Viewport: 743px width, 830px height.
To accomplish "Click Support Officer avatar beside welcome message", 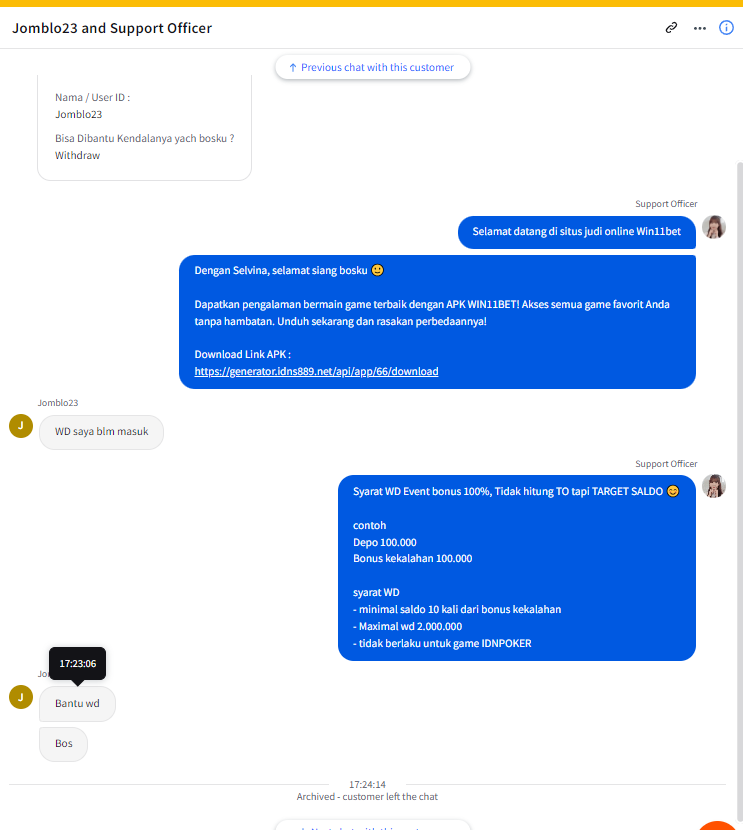I will pyautogui.click(x=713, y=227).
